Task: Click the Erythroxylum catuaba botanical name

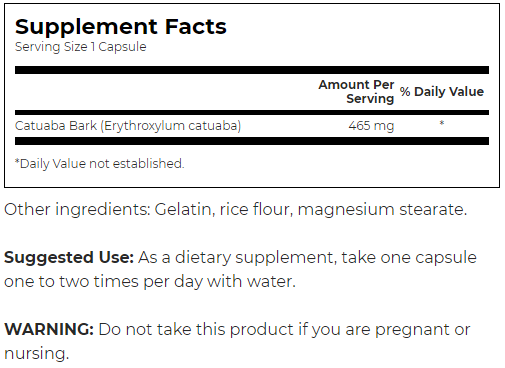Action: (171, 126)
